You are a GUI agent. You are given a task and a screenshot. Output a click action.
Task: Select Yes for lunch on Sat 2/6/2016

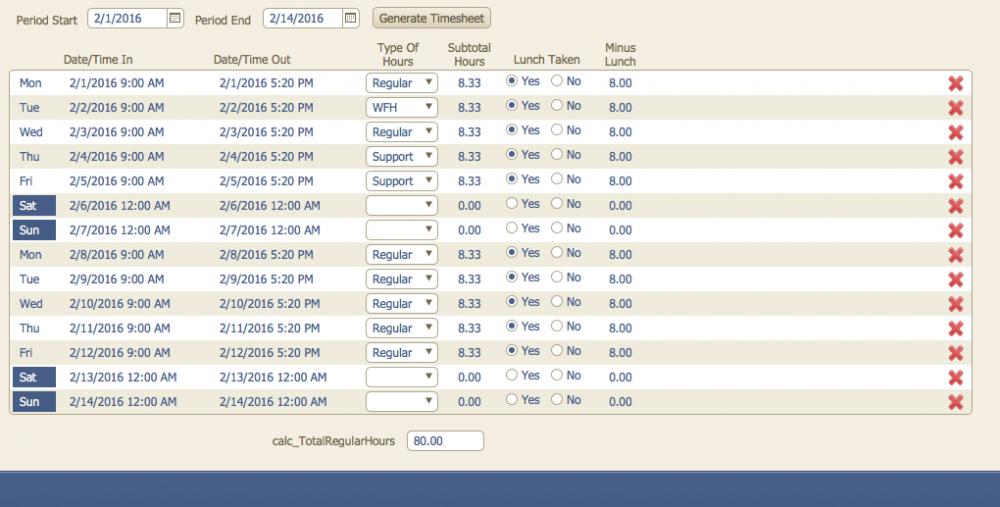tap(513, 204)
